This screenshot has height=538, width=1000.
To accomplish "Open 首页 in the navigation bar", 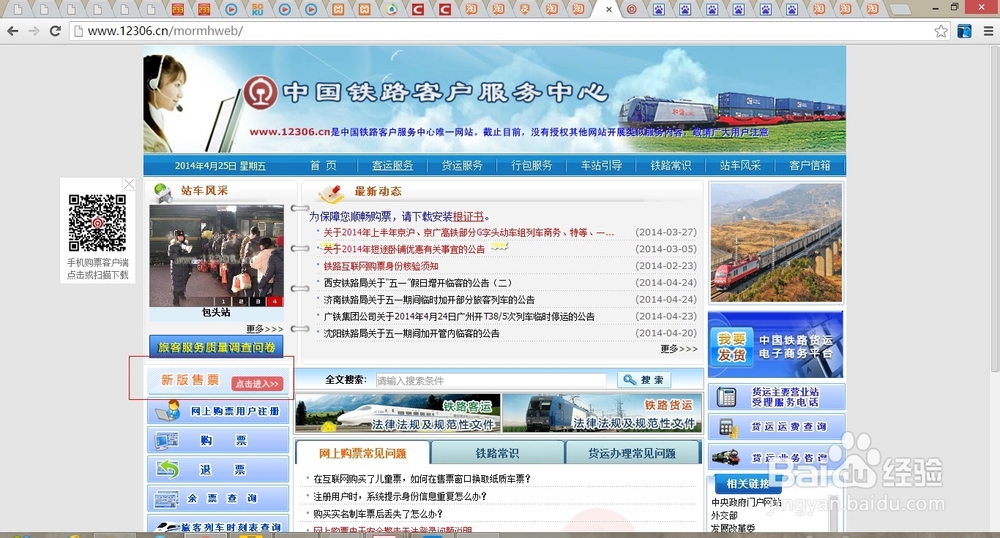I will (x=323, y=166).
